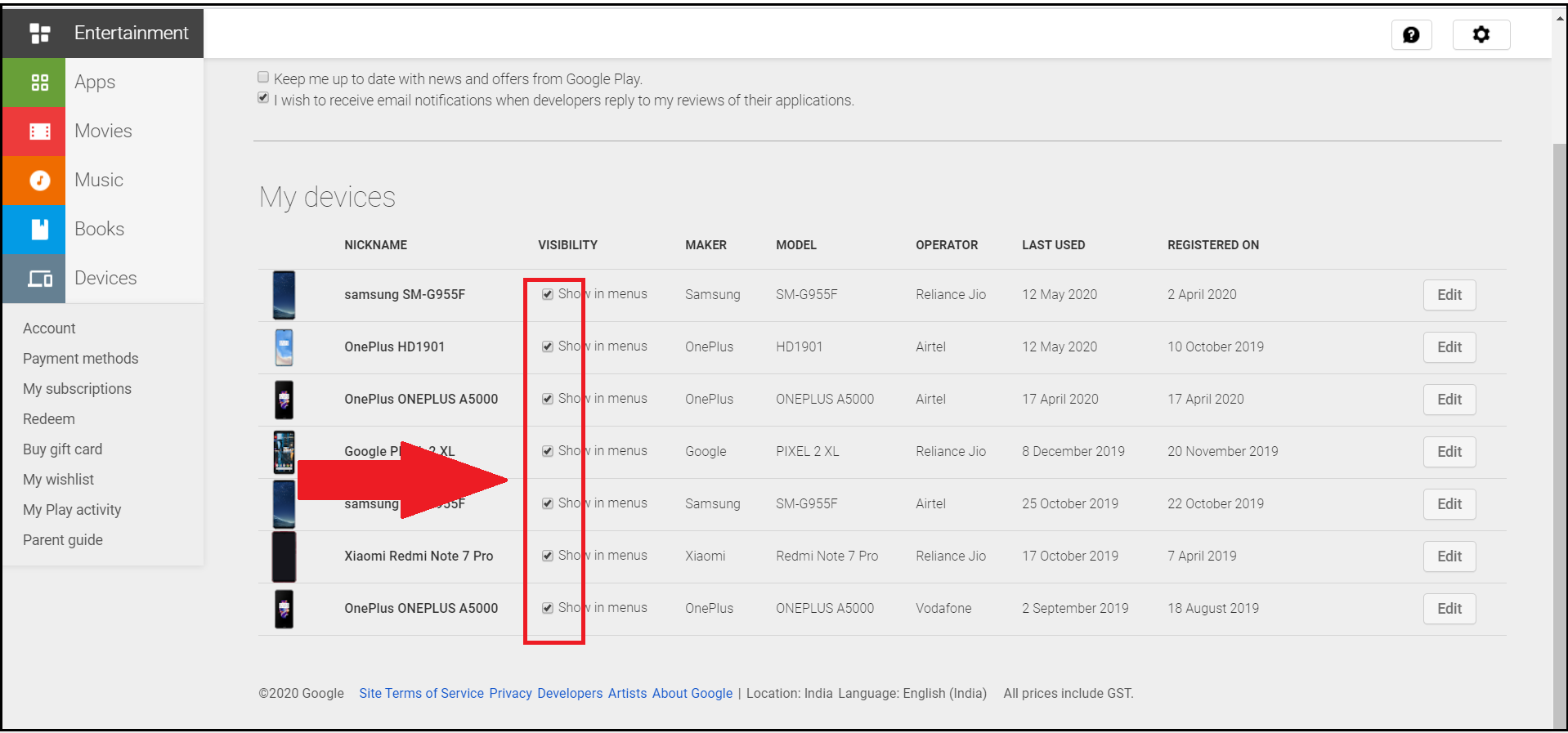Open the Help question mark icon
The image size is (1568, 733).
(1411, 35)
